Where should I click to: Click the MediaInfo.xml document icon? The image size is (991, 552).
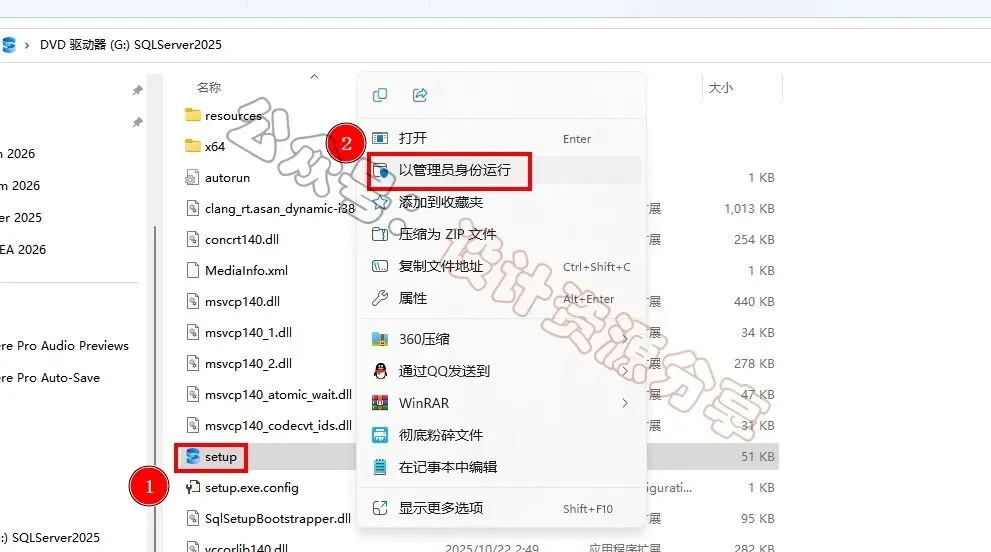click(193, 271)
